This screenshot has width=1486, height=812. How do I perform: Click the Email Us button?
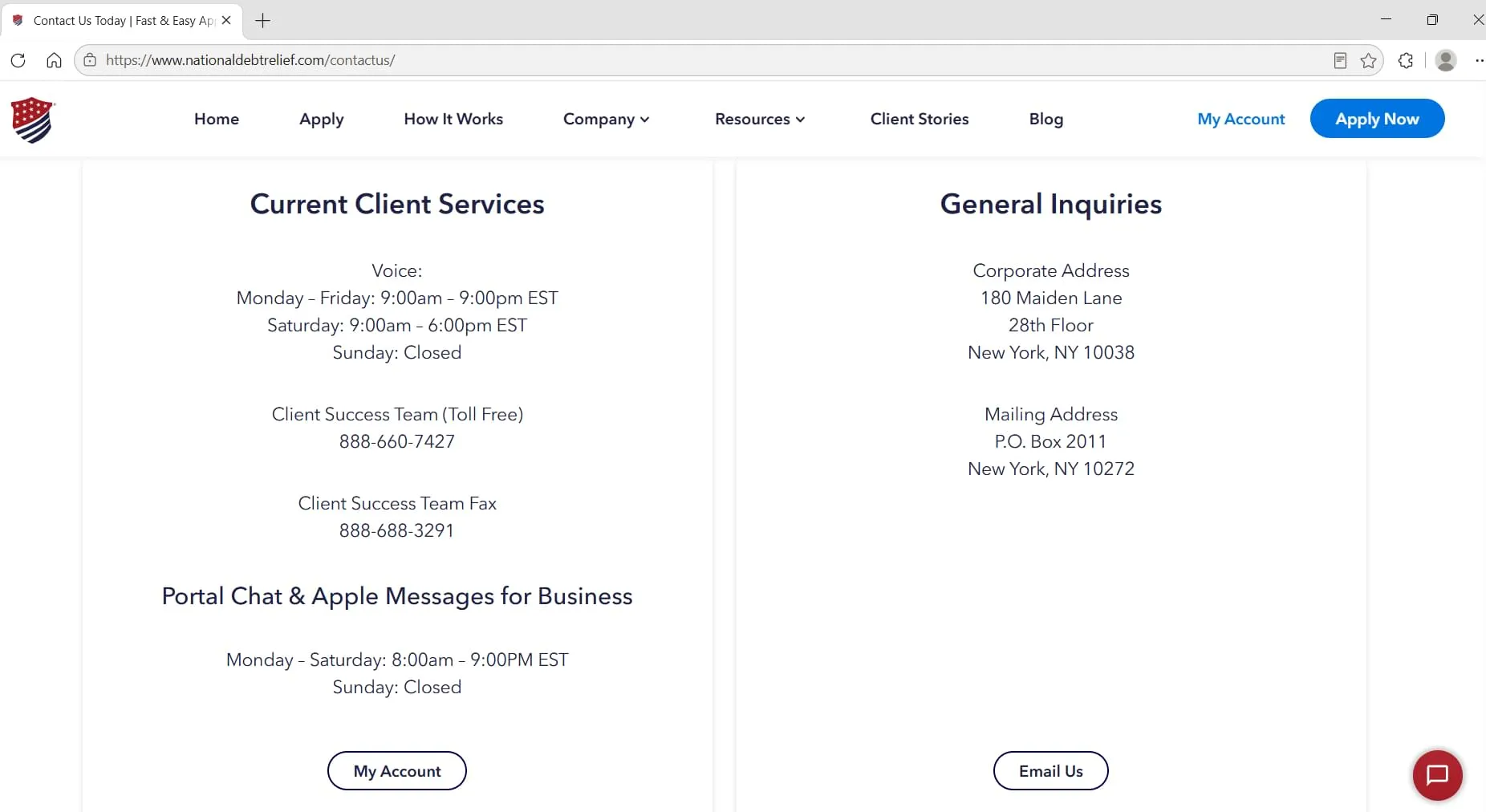(1051, 771)
